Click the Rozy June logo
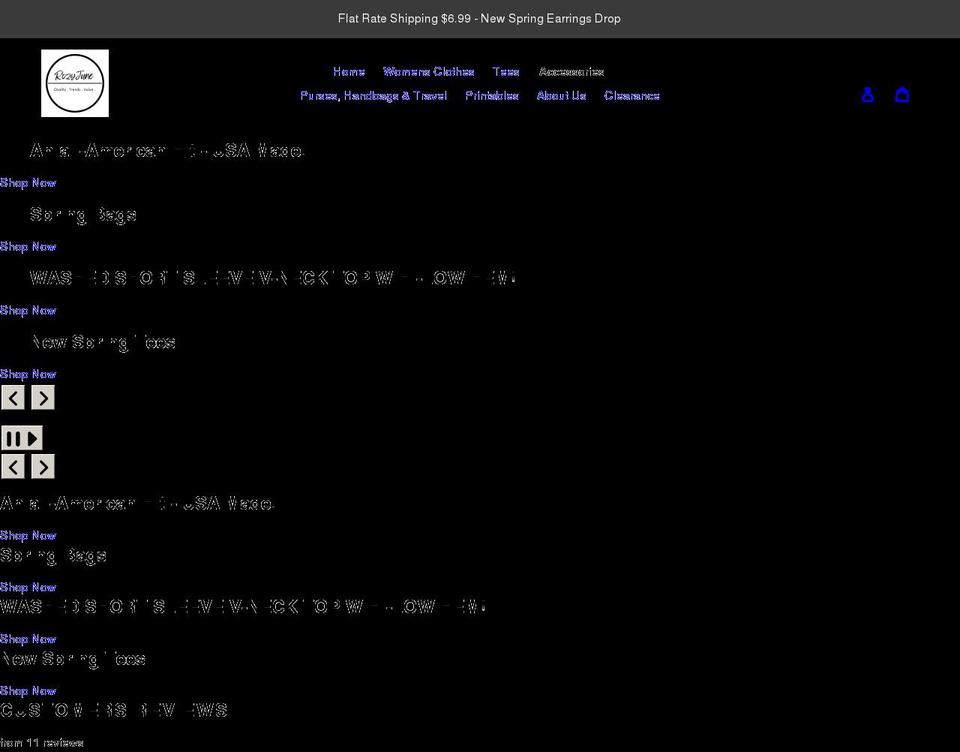The width and height of the screenshot is (960, 752). [x=74, y=82]
